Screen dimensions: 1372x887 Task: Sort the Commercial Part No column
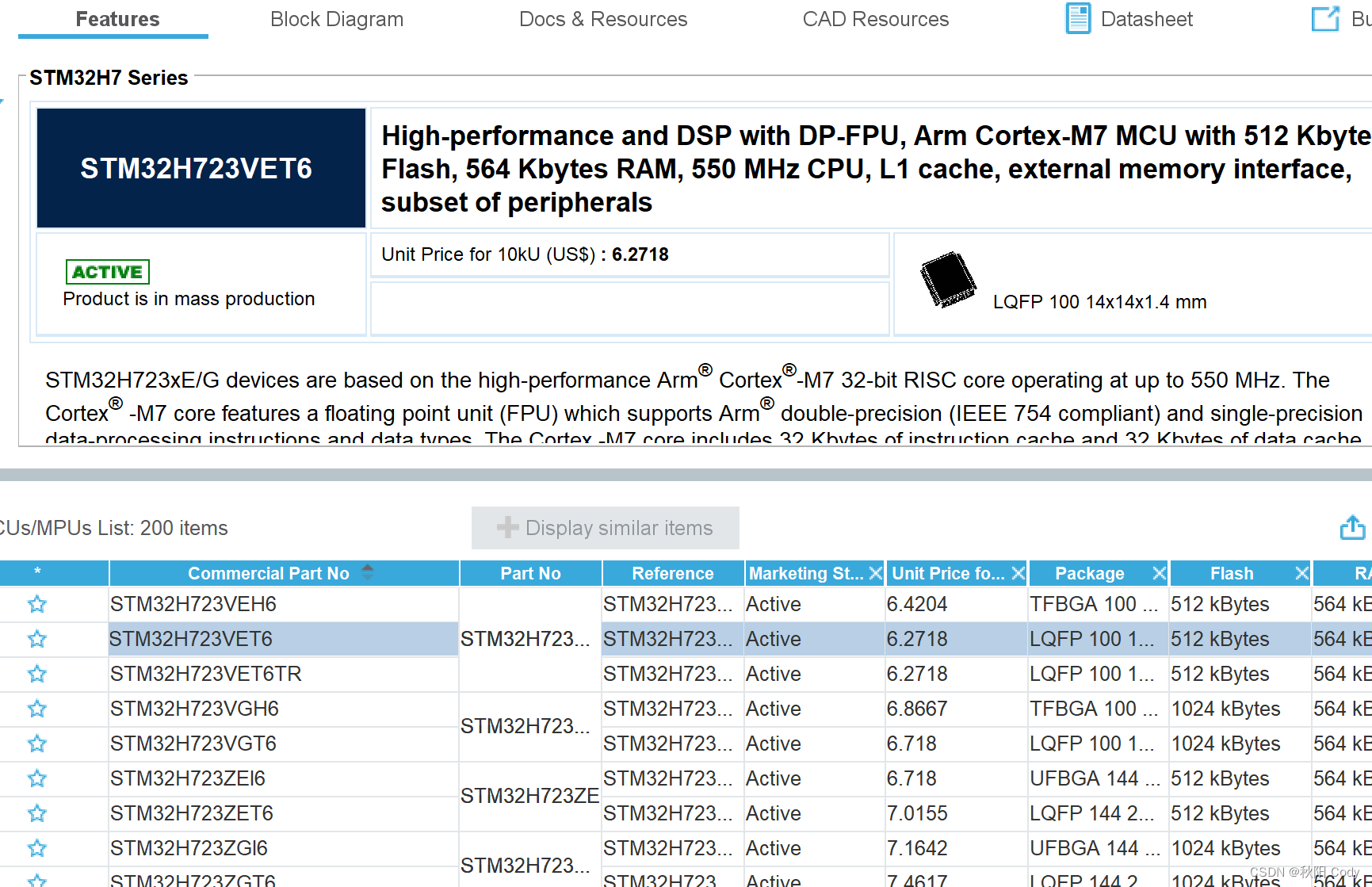click(x=367, y=572)
